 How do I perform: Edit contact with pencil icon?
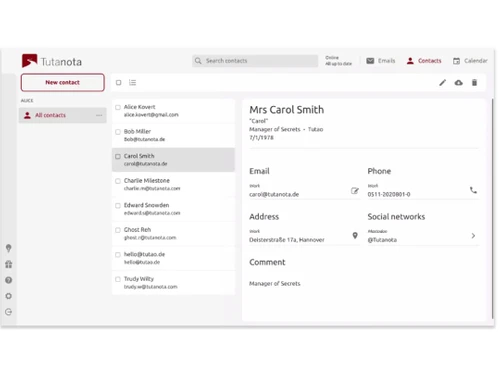pyautogui.click(x=442, y=83)
